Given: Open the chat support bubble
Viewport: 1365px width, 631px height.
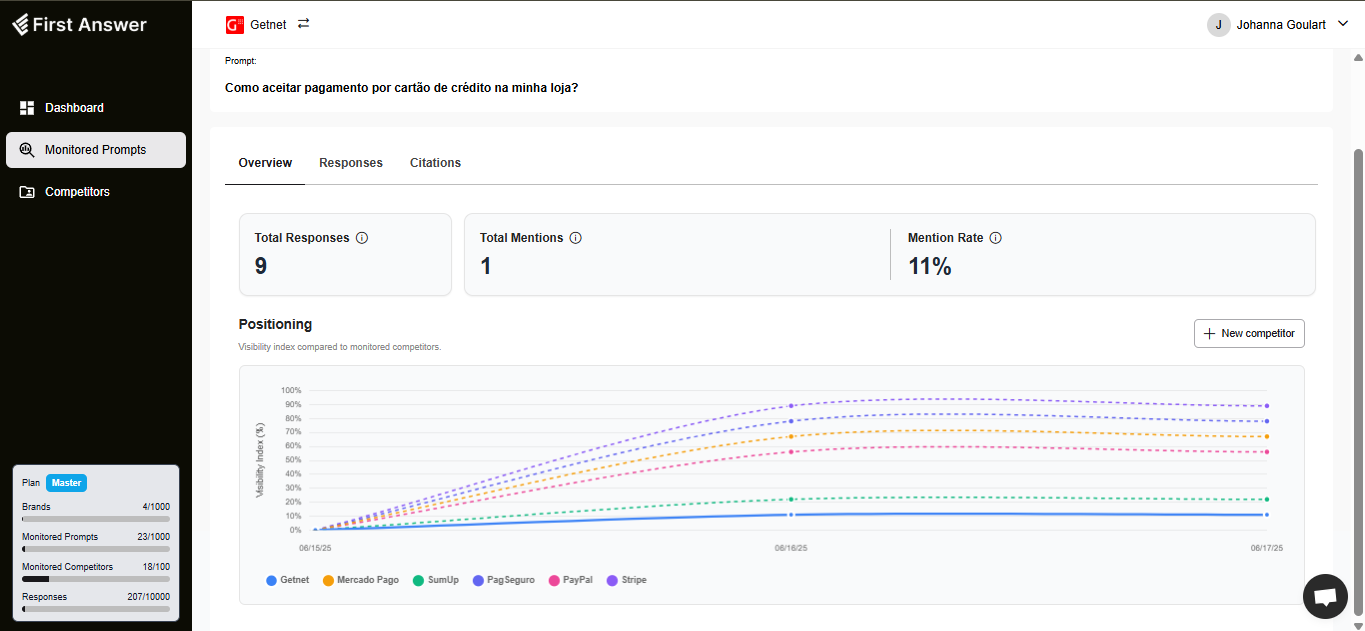Looking at the screenshot, I should click(1325, 597).
